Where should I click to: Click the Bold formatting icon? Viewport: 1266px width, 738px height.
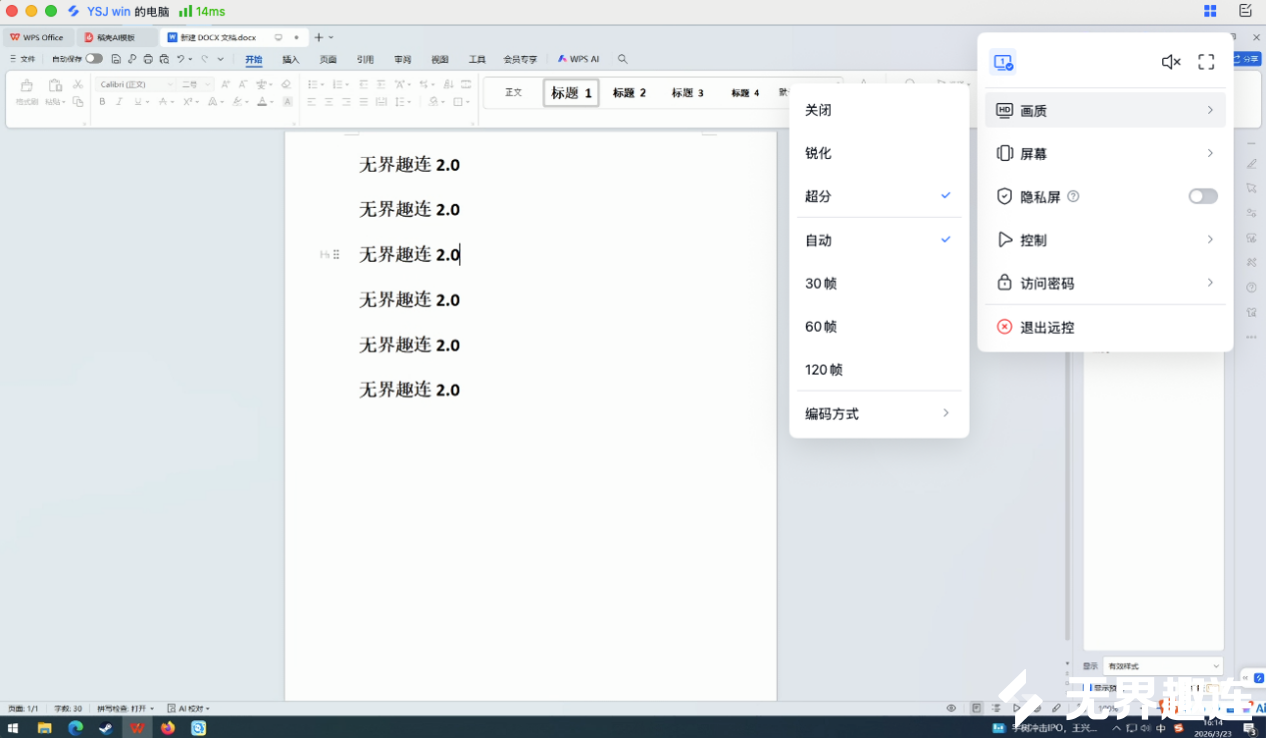pos(102,102)
